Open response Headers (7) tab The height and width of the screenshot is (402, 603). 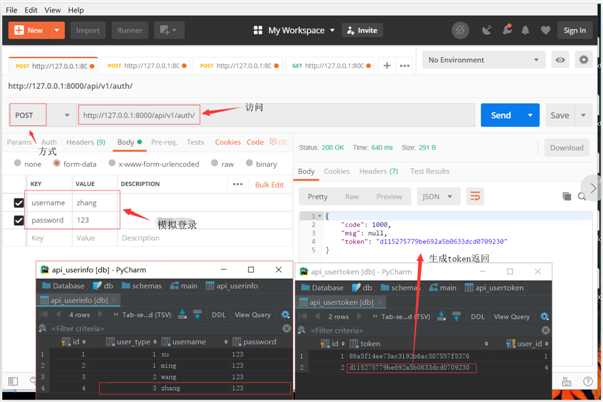pyautogui.click(x=379, y=171)
